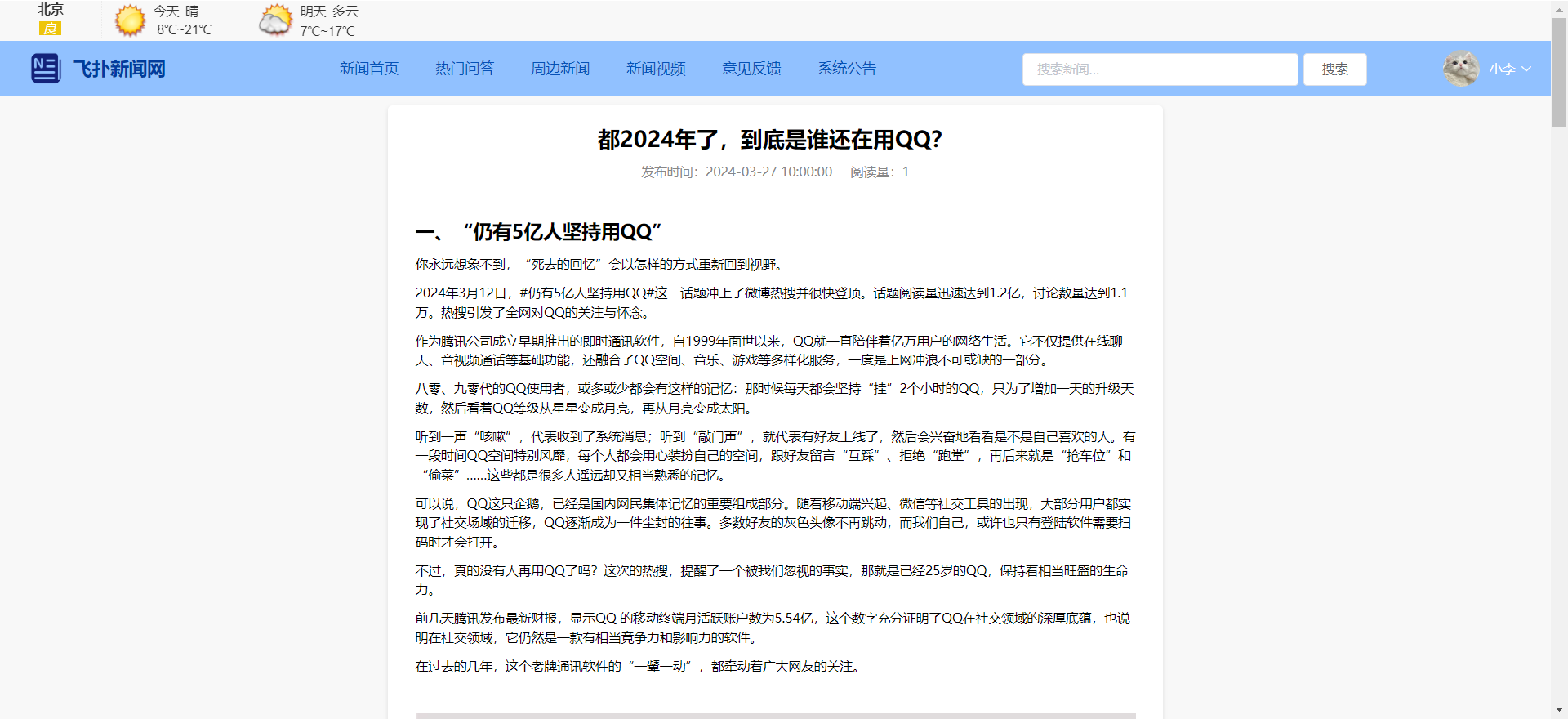
Task: Go to 新闻首页 tab
Action: [x=369, y=69]
